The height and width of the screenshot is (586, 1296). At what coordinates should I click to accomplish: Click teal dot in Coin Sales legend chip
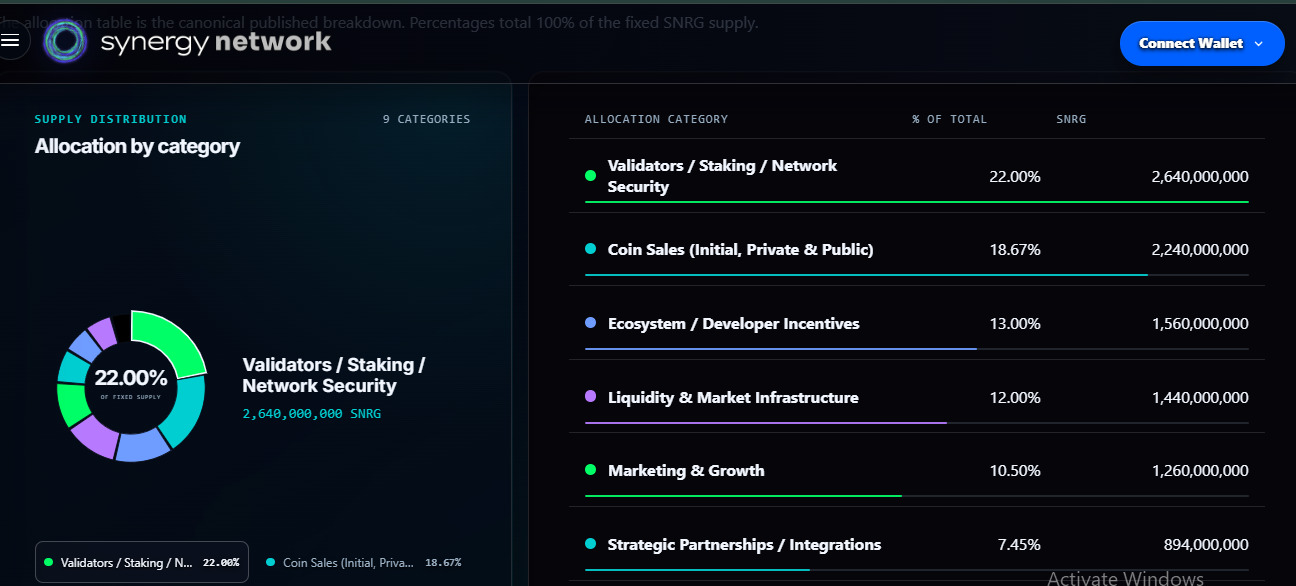(270, 562)
